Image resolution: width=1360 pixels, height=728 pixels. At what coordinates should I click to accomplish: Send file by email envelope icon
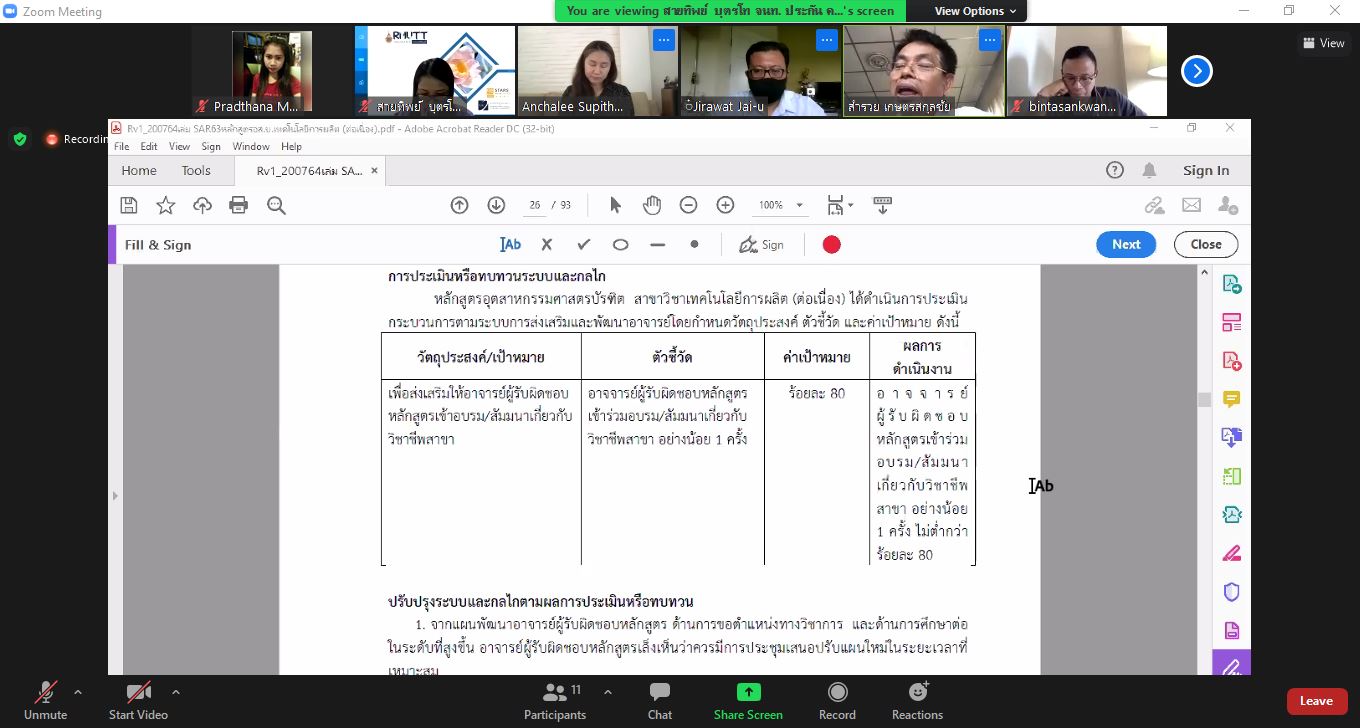point(1191,205)
